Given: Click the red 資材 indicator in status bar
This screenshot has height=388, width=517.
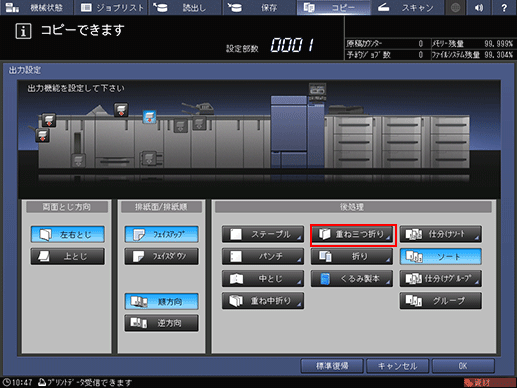Looking at the screenshot, I should tap(489, 382).
